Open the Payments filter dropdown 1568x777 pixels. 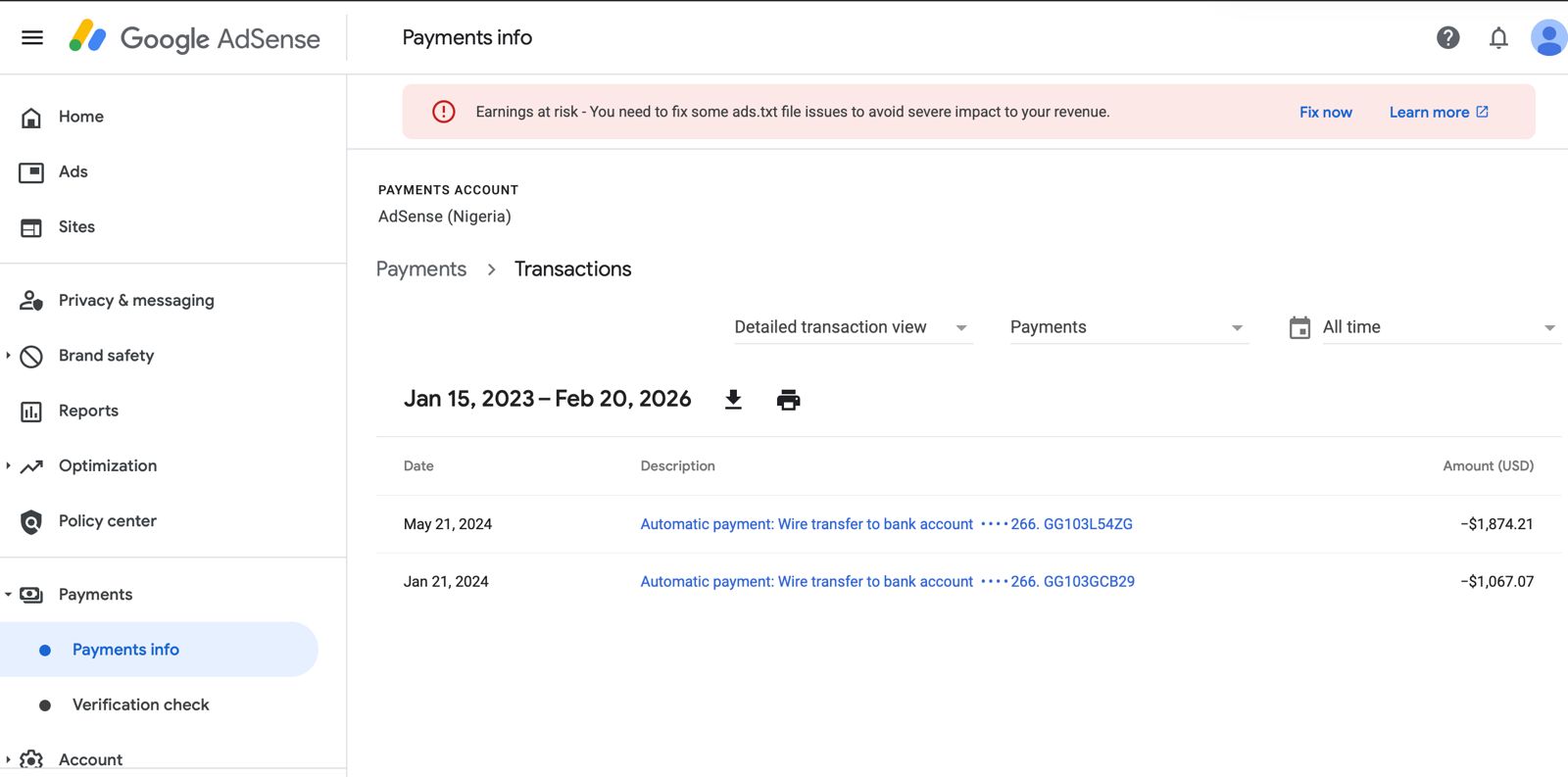click(1127, 327)
